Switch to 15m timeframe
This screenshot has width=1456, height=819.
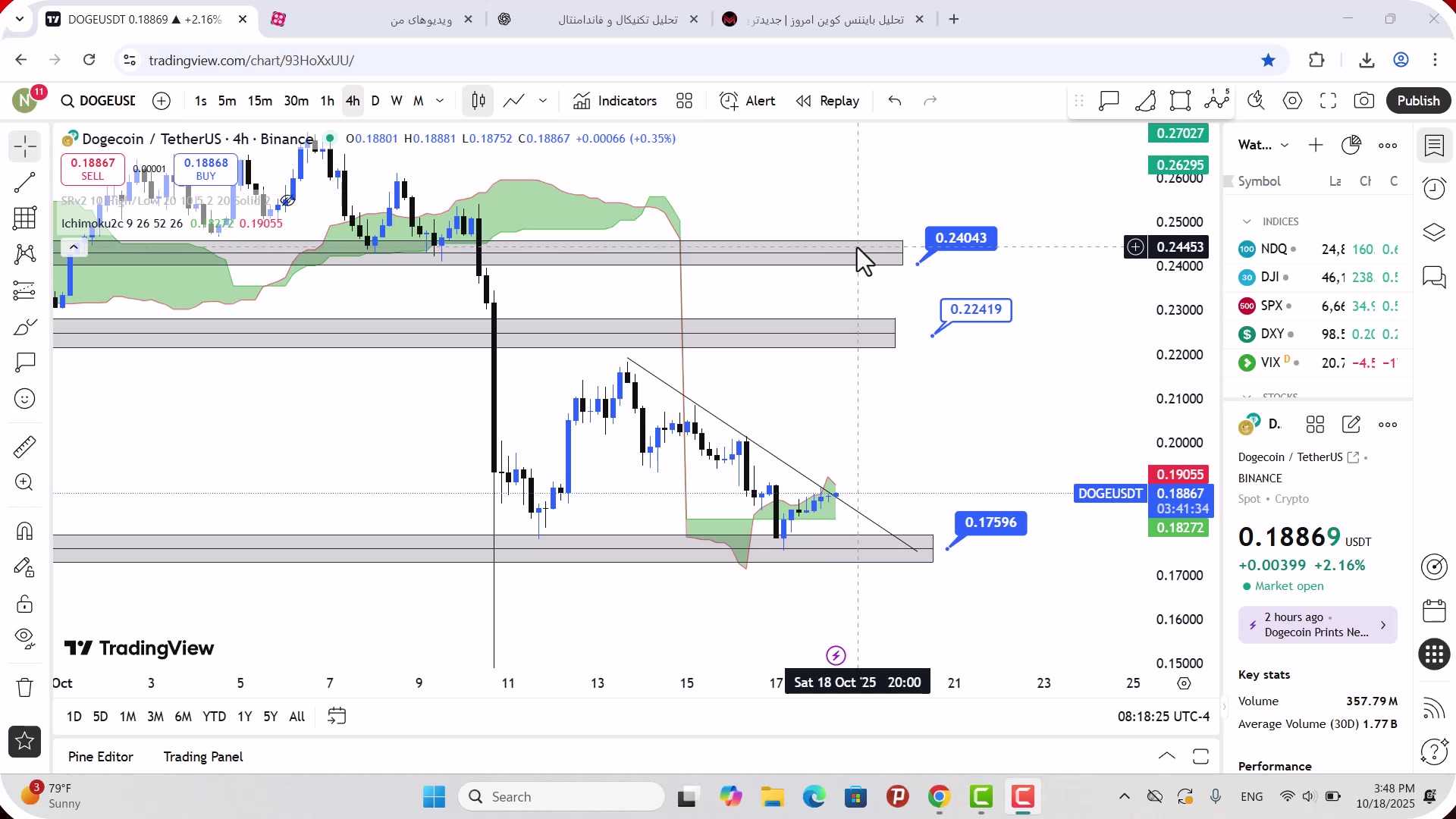tap(259, 101)
